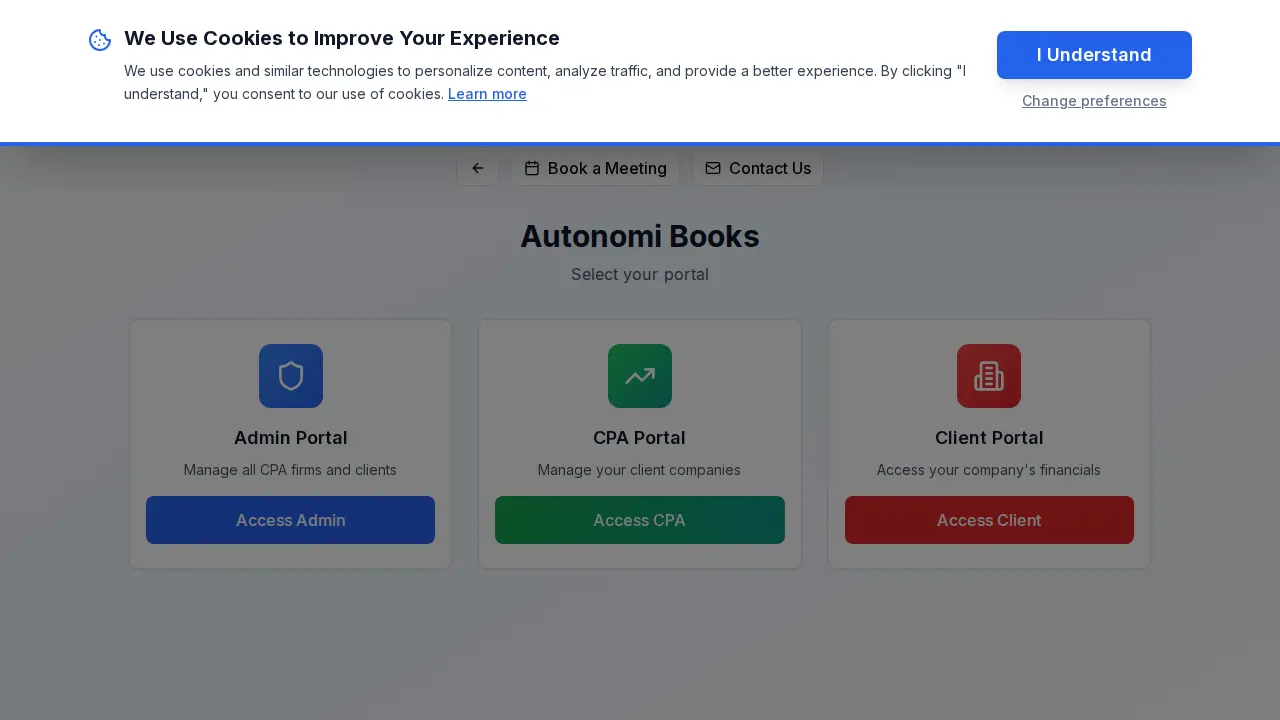Screen dimensions: 1280x720
Task: Click the cookie icon in the banner
Action: (x=100, y=40)
